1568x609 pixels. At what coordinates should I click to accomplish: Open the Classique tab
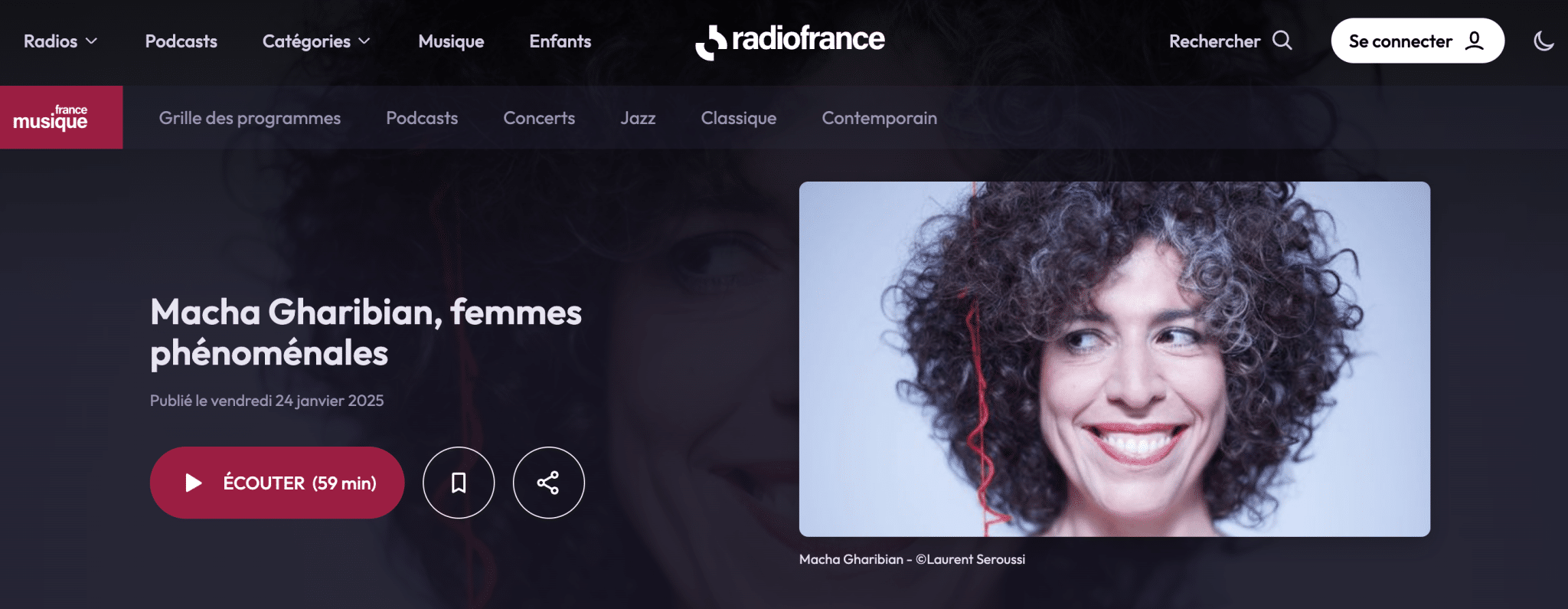pyautogui.click(x=739, y=118)
